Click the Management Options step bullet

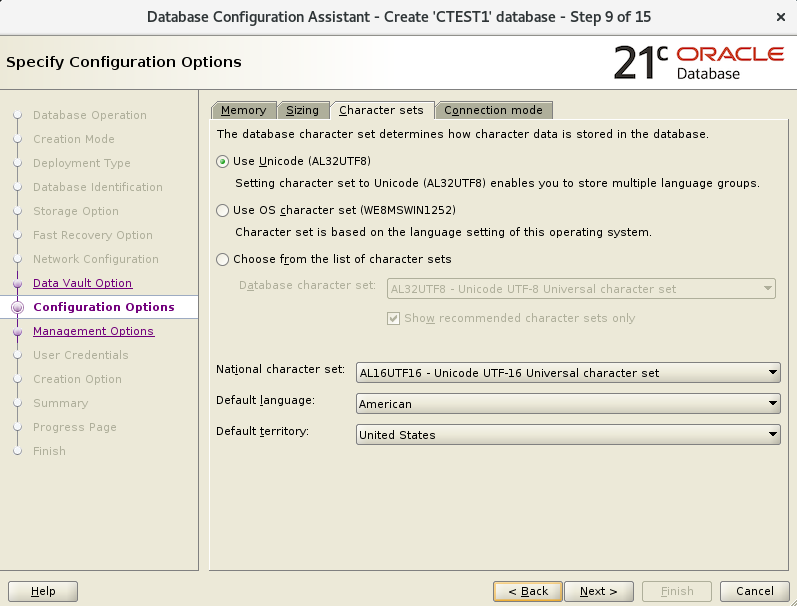(18, 331)
